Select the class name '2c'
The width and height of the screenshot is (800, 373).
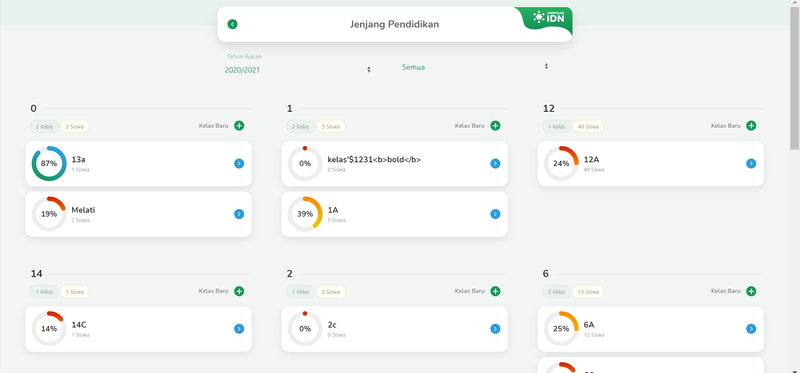pyautogui.click(x=332, y=325)
